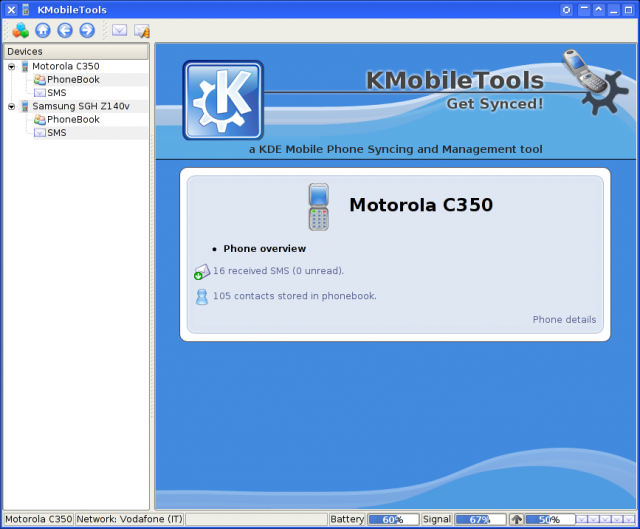
Task: Click the Samsung SGH Z140v phone icon in tree
Action: [25, 107]
